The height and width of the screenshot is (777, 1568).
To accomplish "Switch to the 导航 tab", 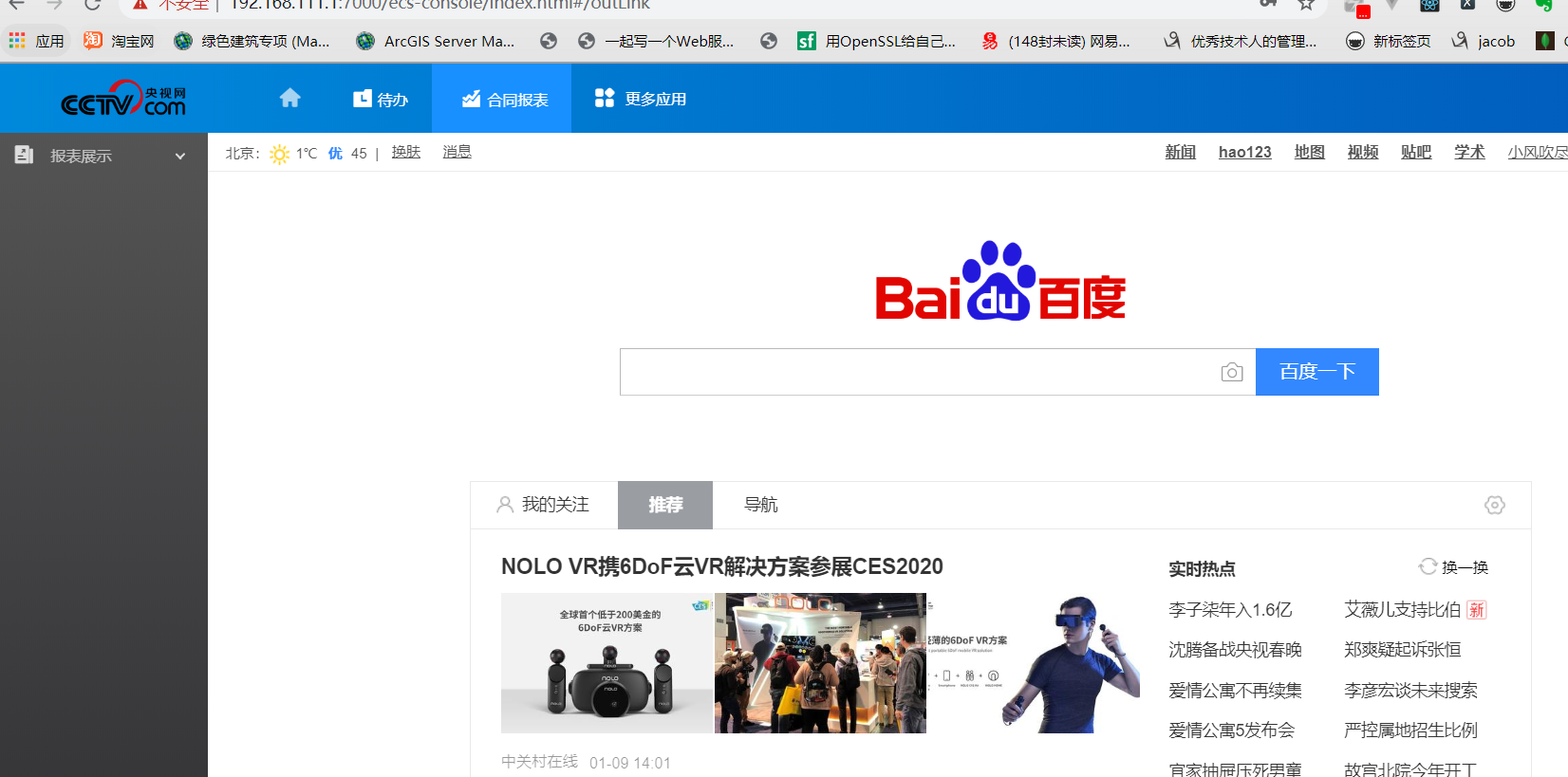I will tap(761, 505).
